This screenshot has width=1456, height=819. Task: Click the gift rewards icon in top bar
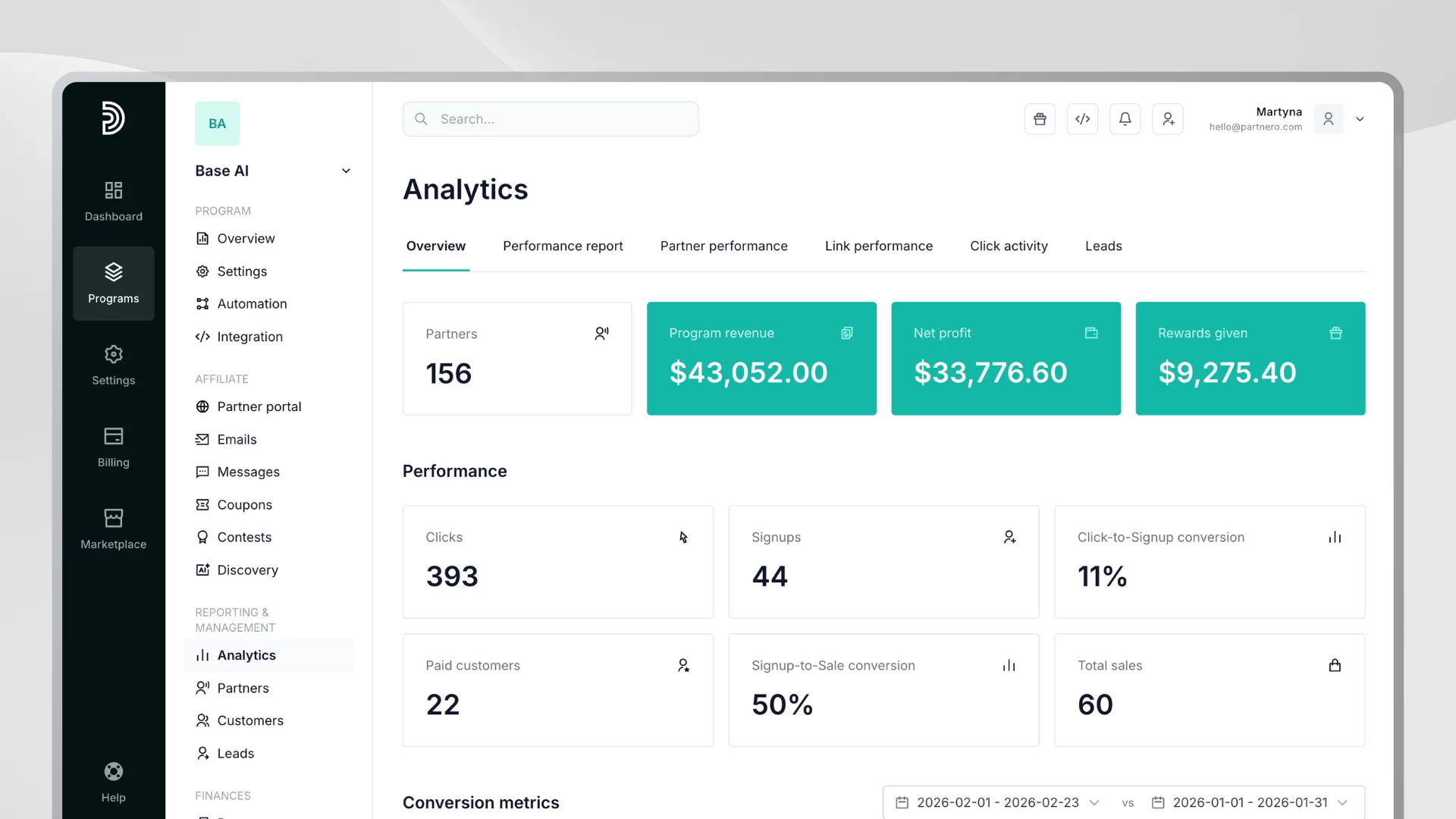pos(1040,119)
